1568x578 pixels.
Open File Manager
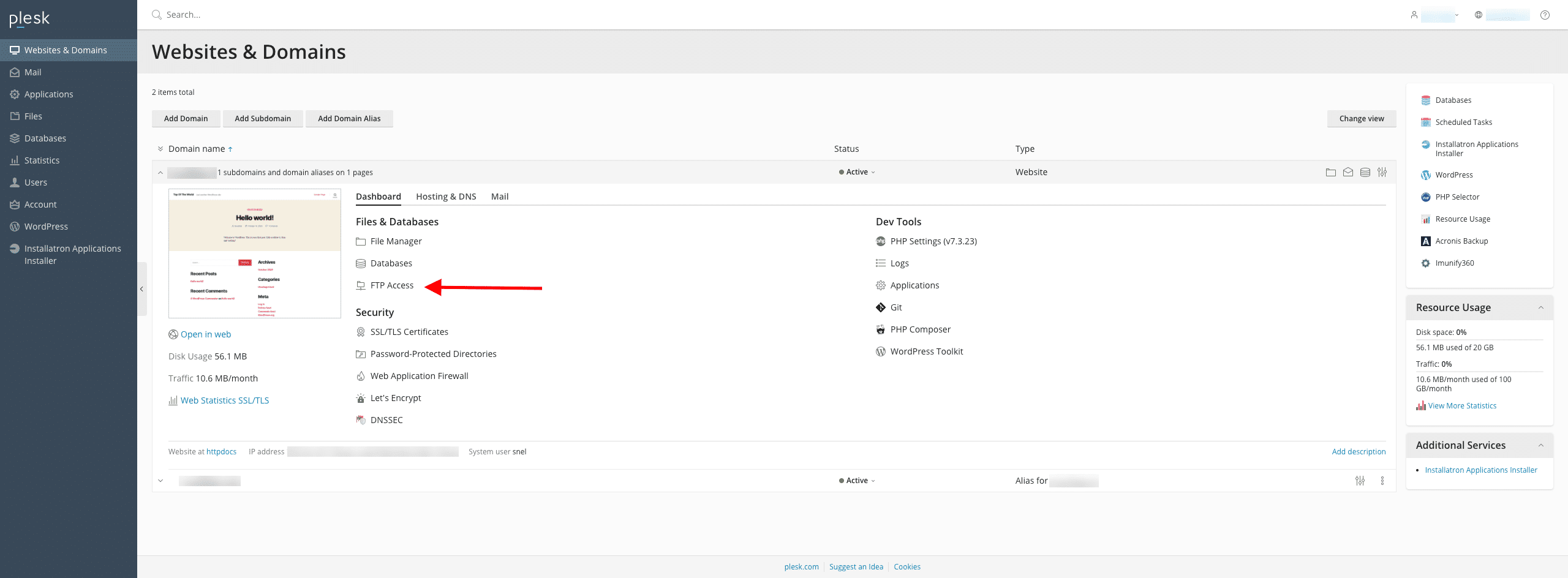click(x=389, y=241)
